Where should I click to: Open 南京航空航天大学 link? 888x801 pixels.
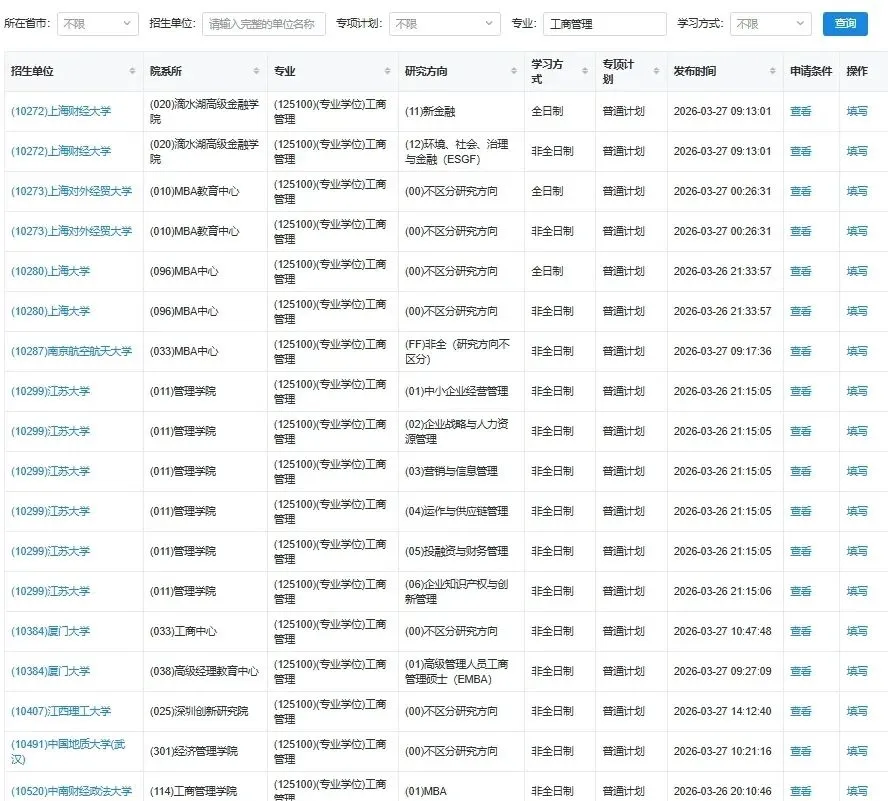click(71, 351)
